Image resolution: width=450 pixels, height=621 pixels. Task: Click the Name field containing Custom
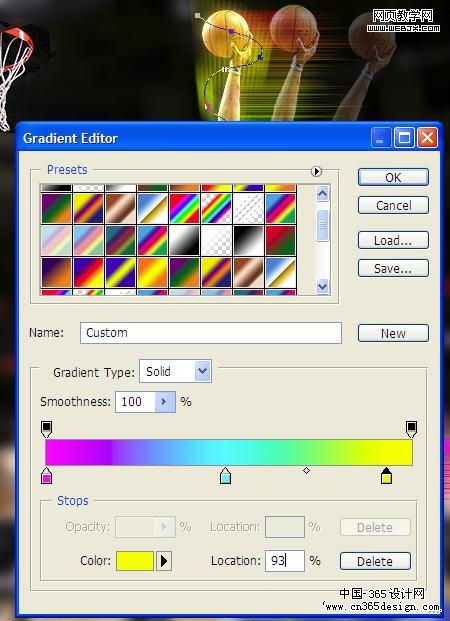coord(211,333)
